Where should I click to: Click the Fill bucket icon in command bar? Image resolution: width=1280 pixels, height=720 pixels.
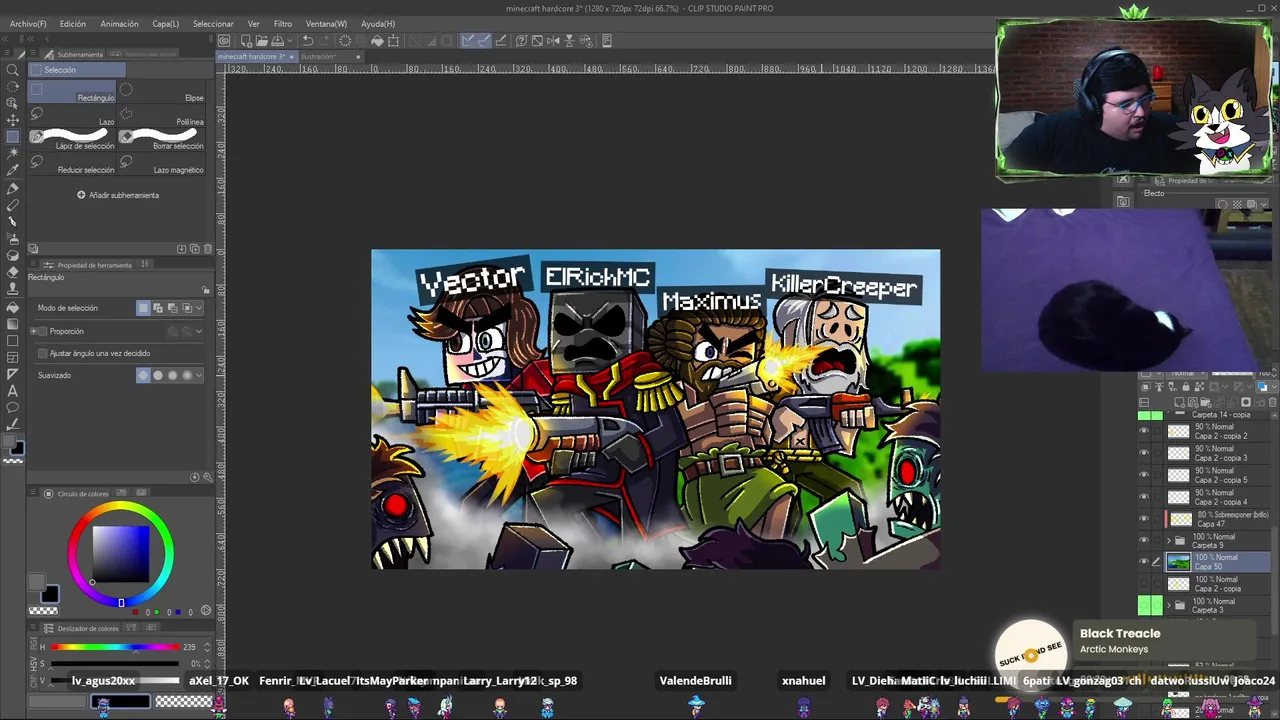(377, 41)
